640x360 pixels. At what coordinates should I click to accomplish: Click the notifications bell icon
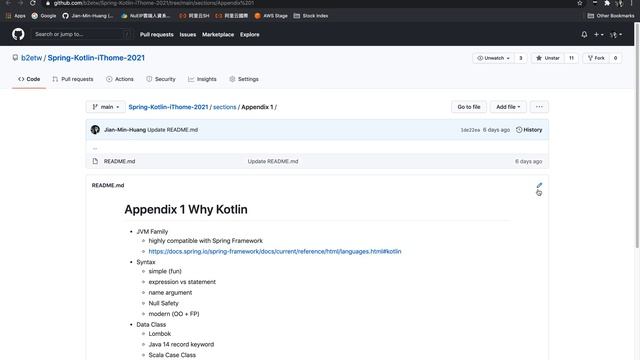584,35
